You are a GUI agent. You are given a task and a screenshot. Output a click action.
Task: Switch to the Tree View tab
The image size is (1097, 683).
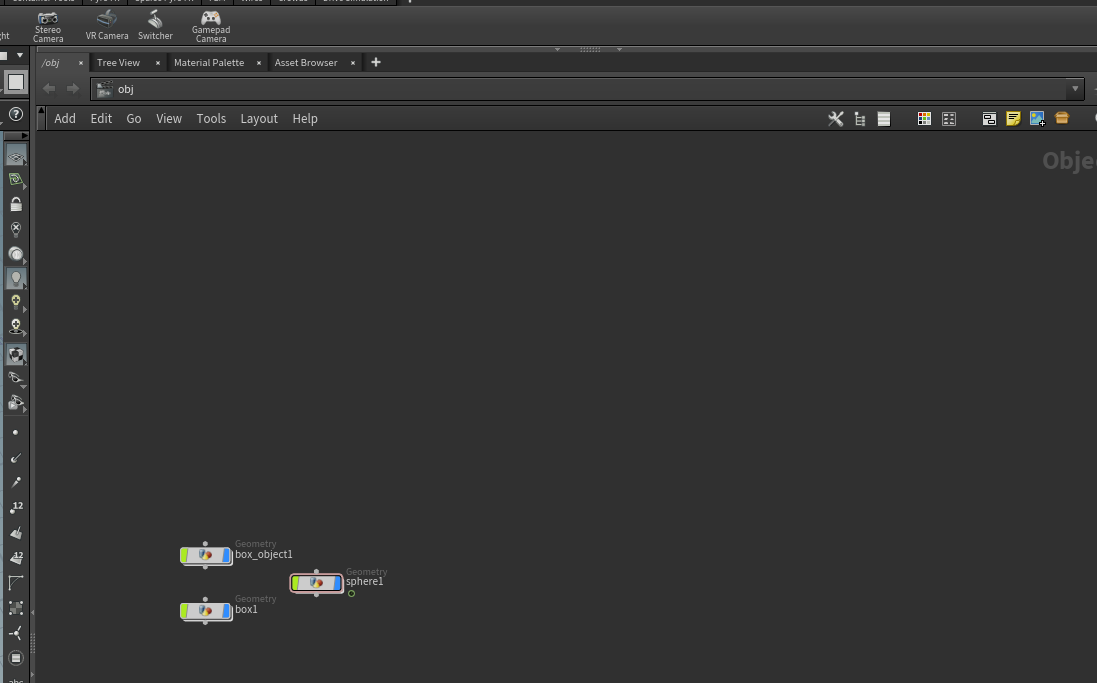(118, 63)
